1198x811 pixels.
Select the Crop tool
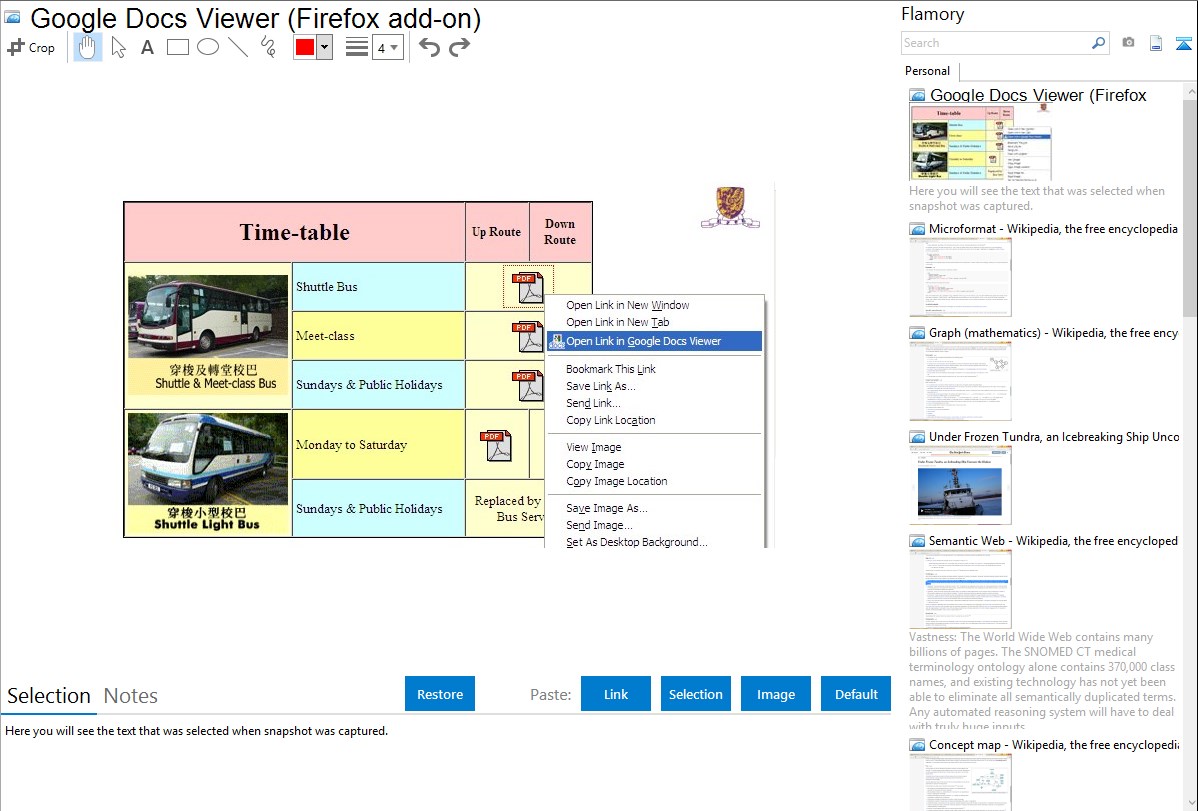[x=31, y=47]
